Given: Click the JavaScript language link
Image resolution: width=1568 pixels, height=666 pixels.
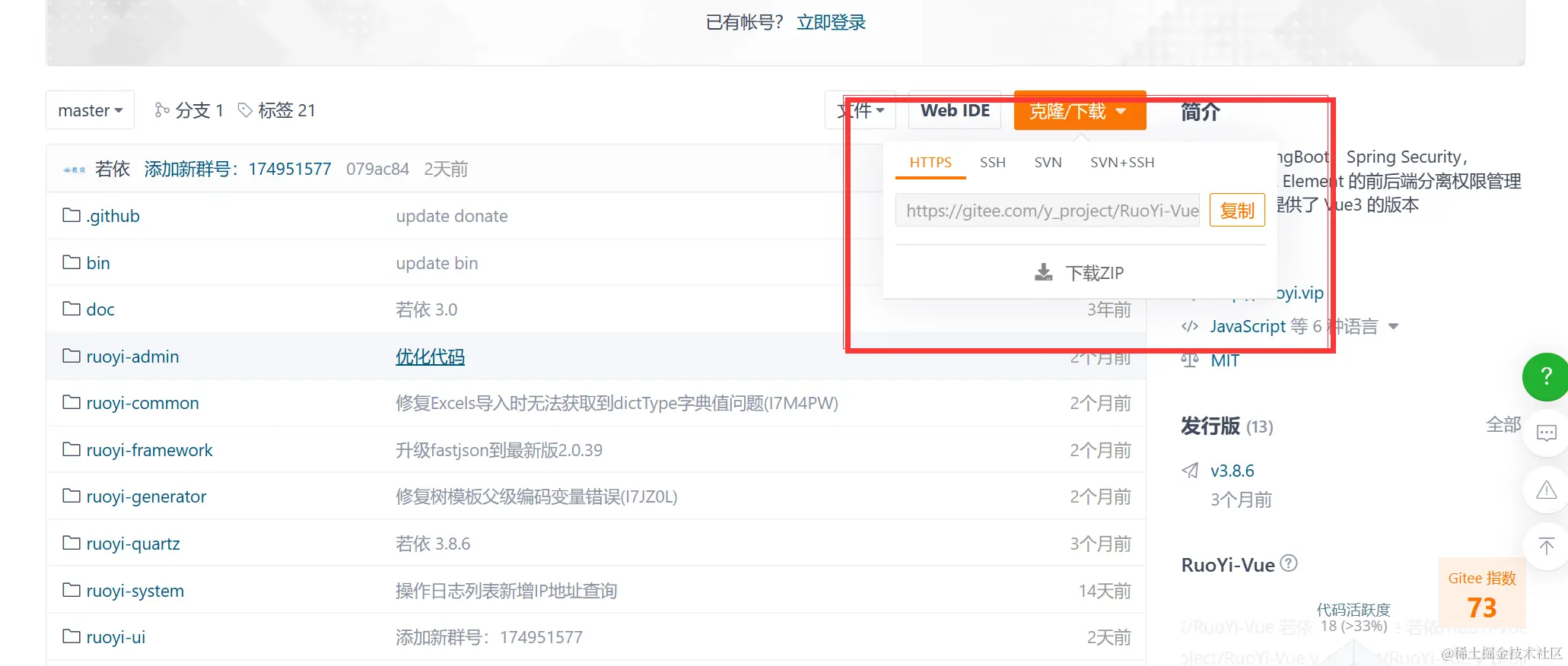Looking at the screenshot, I should pyautogui.click(x=1248, y=326).
